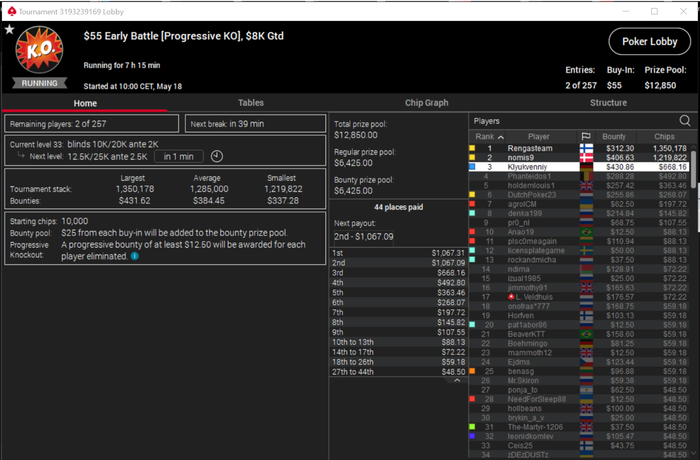Click the blind level clock icon

217,156
